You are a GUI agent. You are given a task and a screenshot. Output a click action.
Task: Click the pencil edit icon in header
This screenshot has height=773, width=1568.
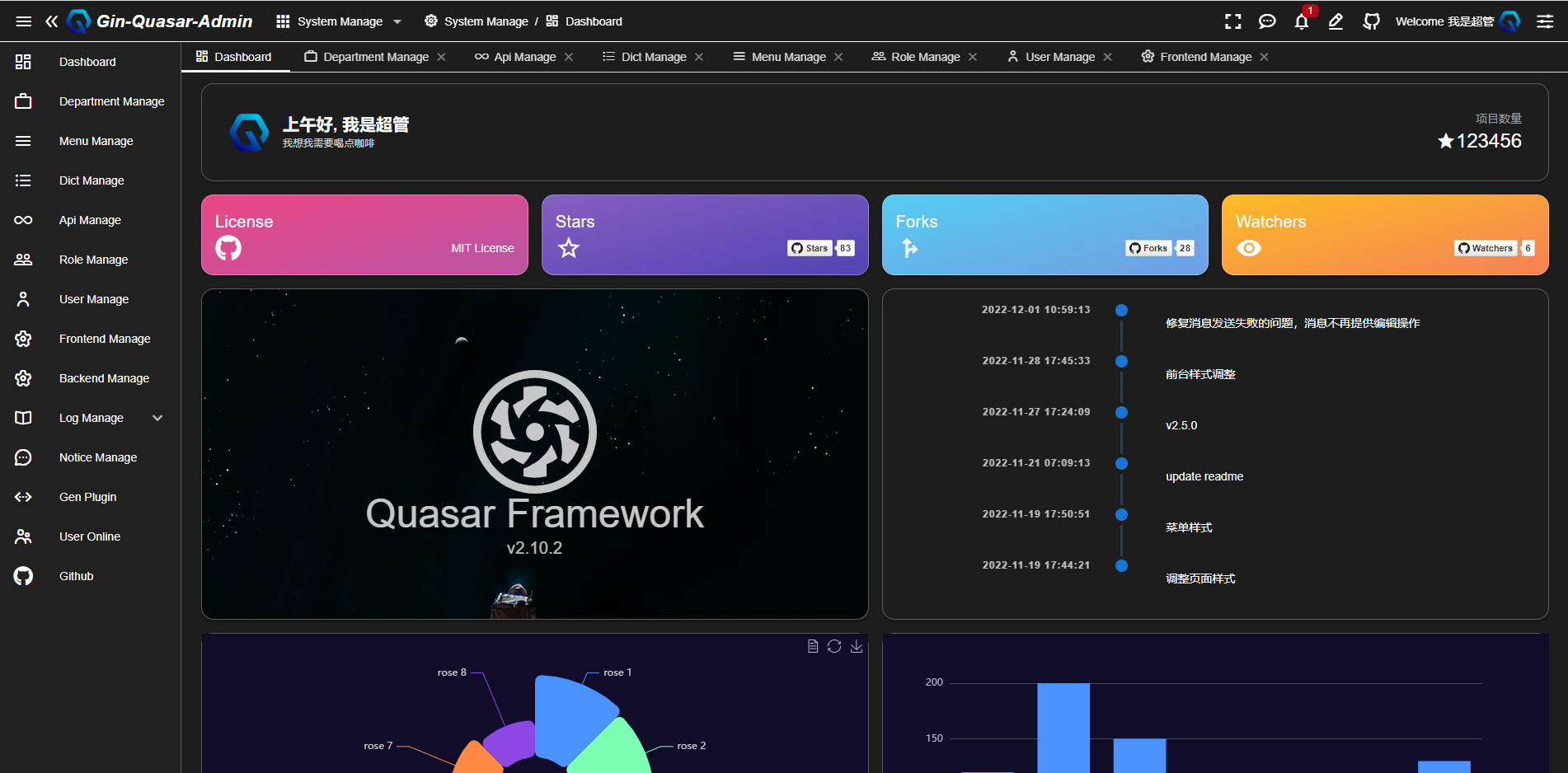click(x=1336, y=21)
